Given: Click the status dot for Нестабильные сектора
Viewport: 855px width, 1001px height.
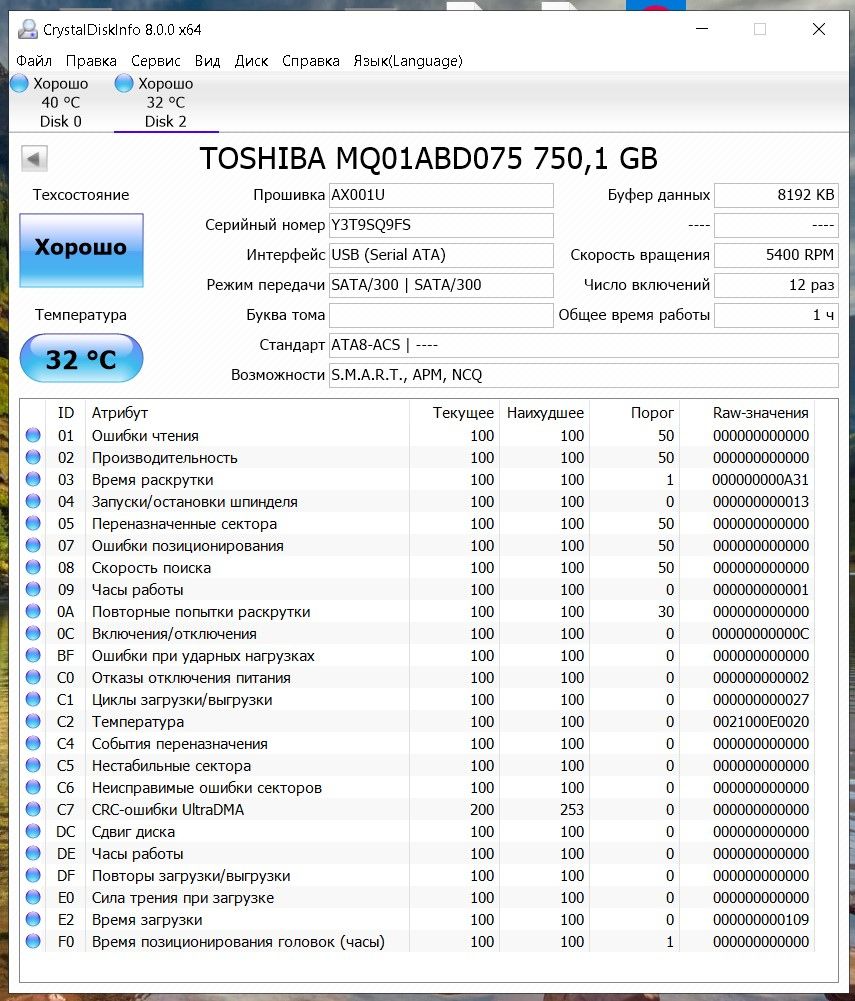Looking at the screenshot, I should click(x=33, y=765).
